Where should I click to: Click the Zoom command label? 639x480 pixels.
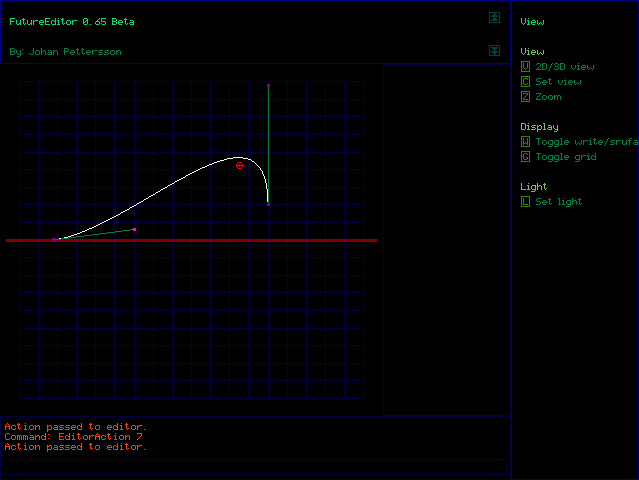548,97
